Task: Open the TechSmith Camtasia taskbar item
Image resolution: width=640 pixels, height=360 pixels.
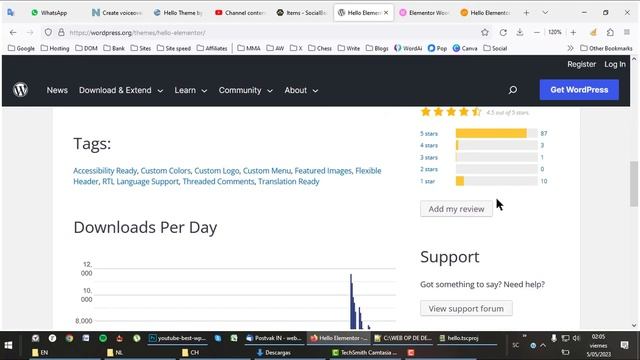Action: click(364, 352)
